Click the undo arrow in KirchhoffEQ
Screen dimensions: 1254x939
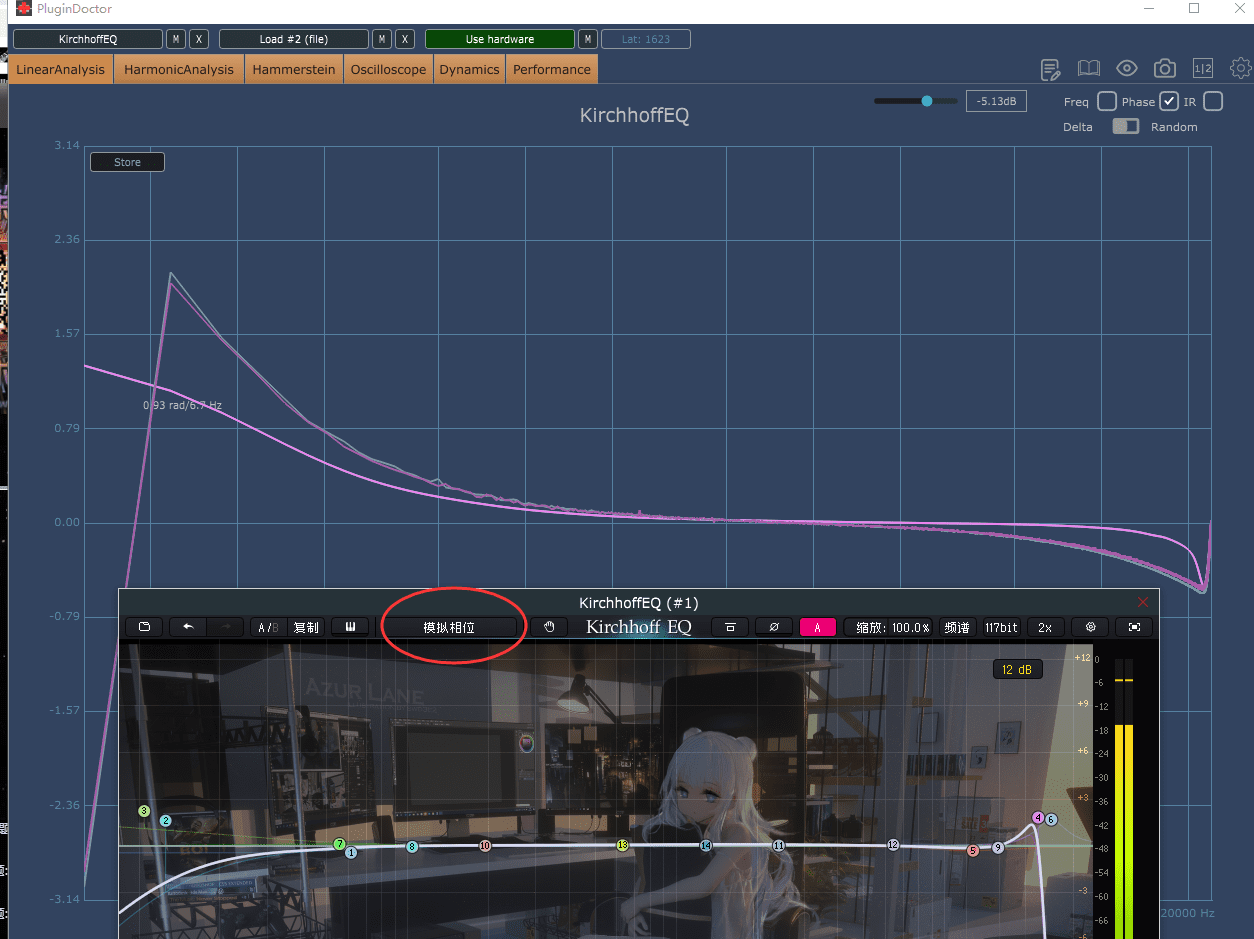pos(188,627)
